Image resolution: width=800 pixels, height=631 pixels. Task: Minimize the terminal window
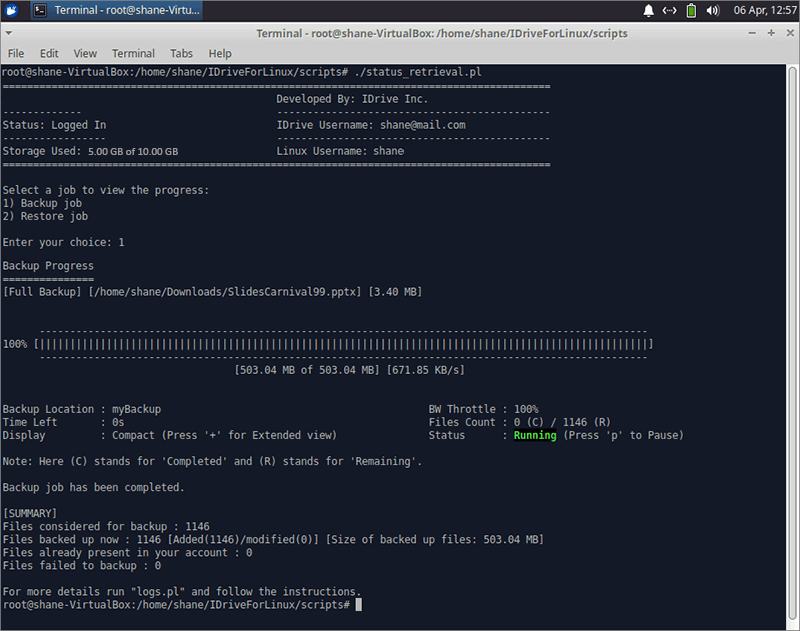[752, 33]
